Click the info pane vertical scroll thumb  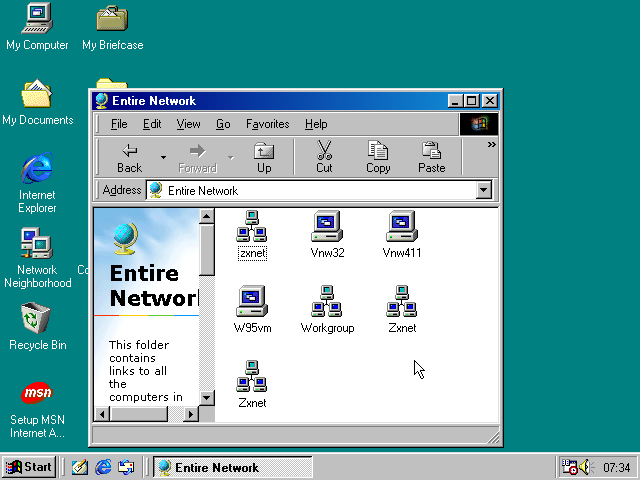pos(207,249)
